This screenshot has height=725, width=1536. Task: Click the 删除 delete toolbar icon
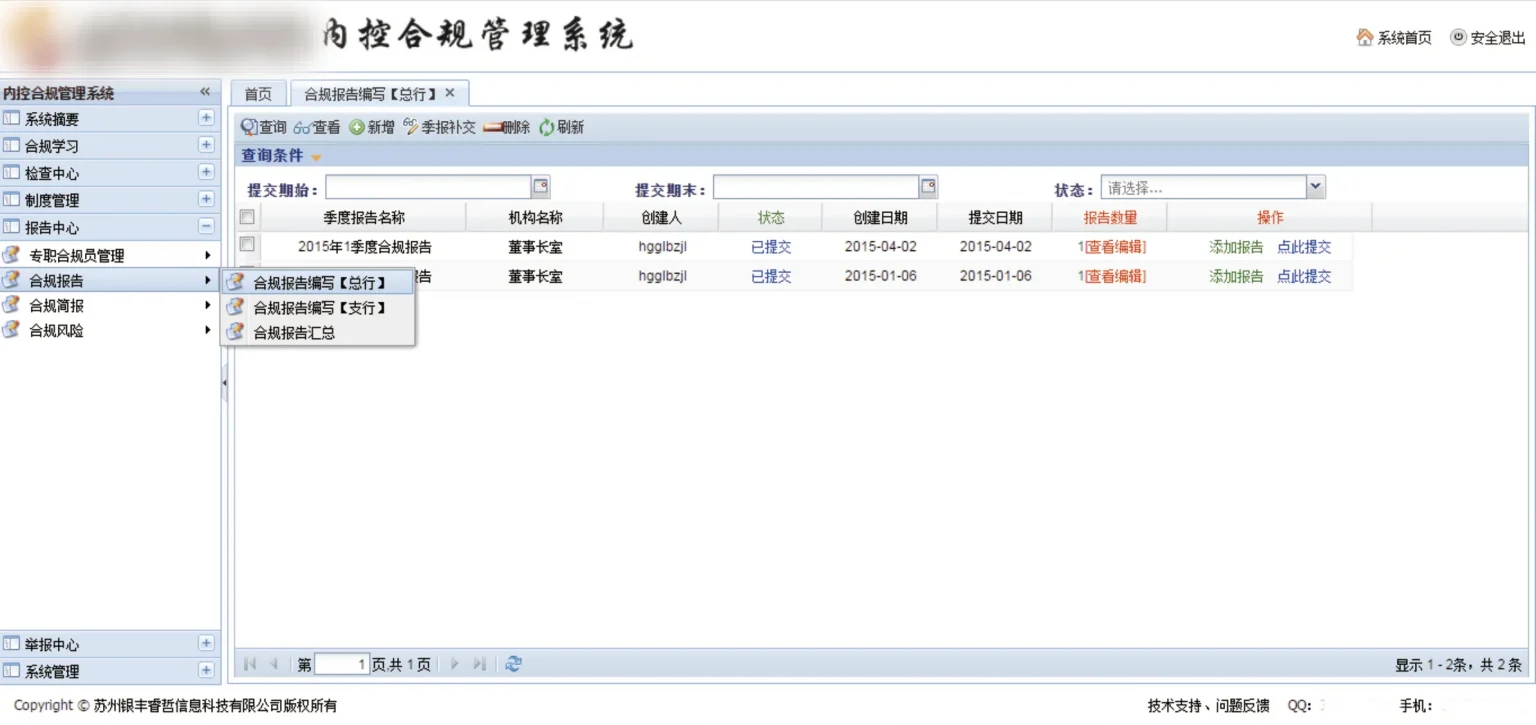pyautogui.click(x=492, y=127)
